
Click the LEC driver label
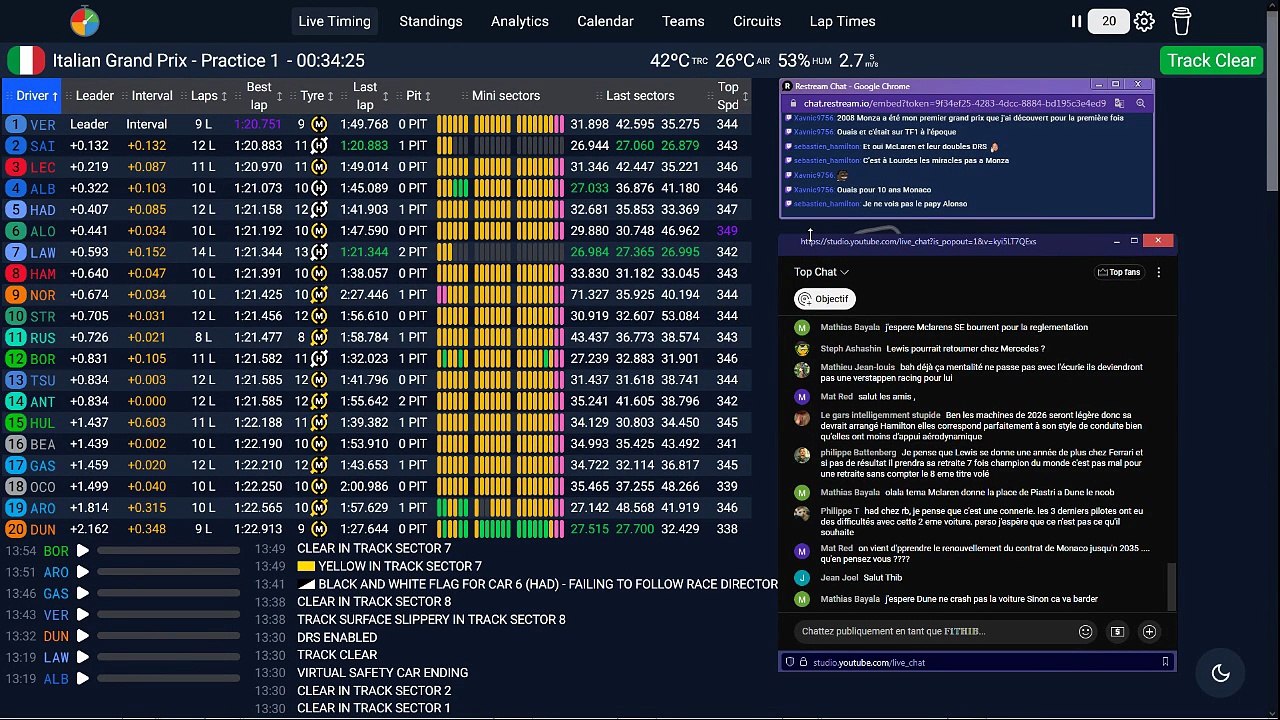click(x=42, y=167)
